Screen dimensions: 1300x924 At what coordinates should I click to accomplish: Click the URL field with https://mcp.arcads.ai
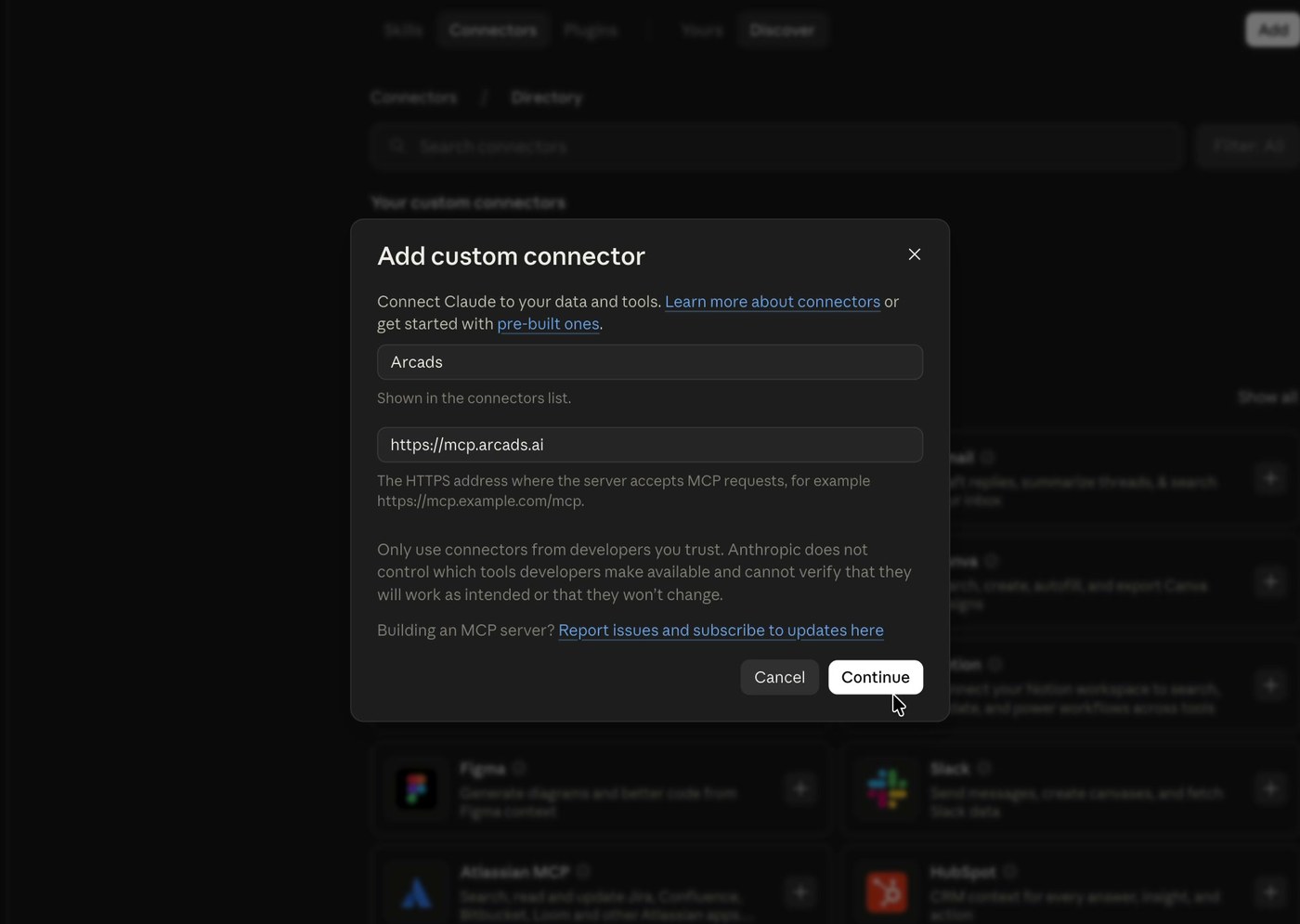650,445
